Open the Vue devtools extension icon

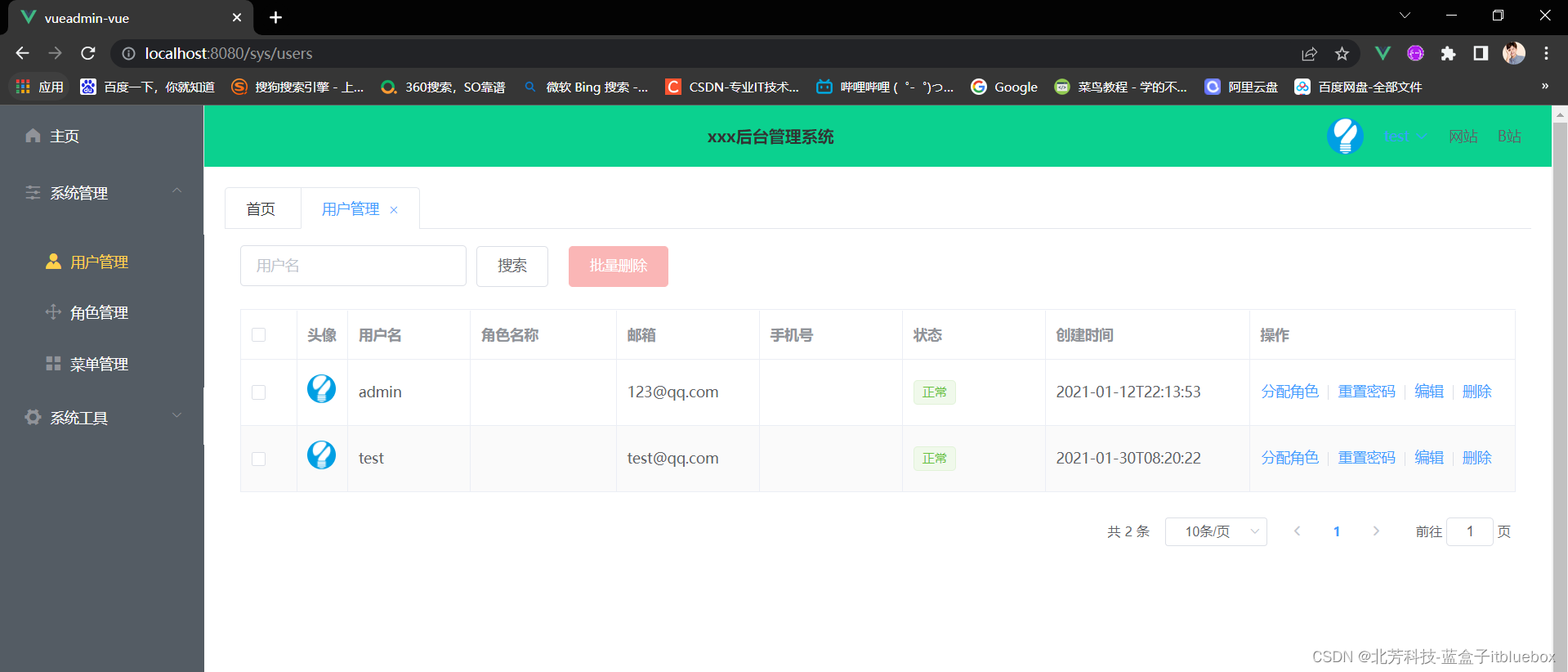pos(1383,53)
